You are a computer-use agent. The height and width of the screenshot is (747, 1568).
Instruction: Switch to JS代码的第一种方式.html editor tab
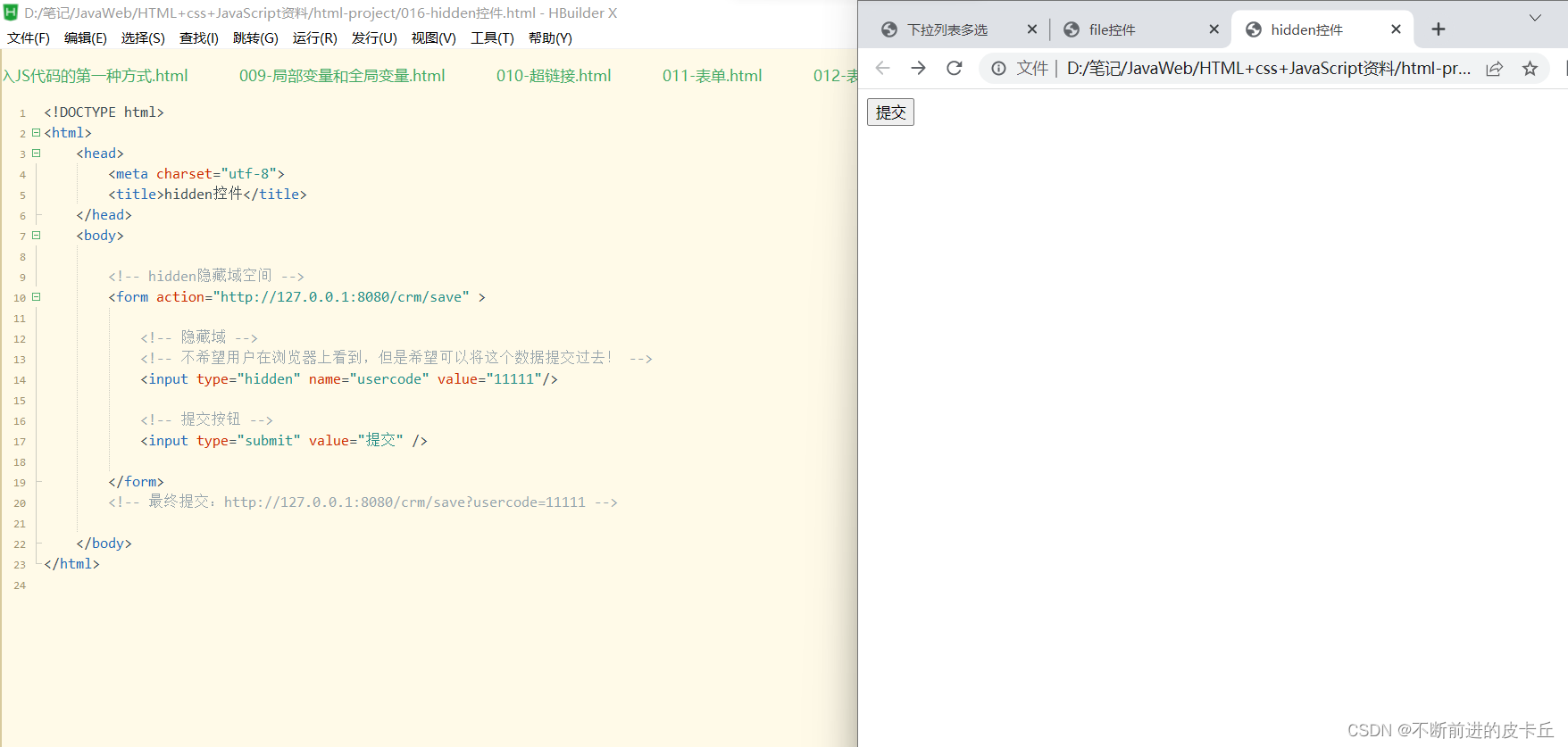[x=95, y=76]
